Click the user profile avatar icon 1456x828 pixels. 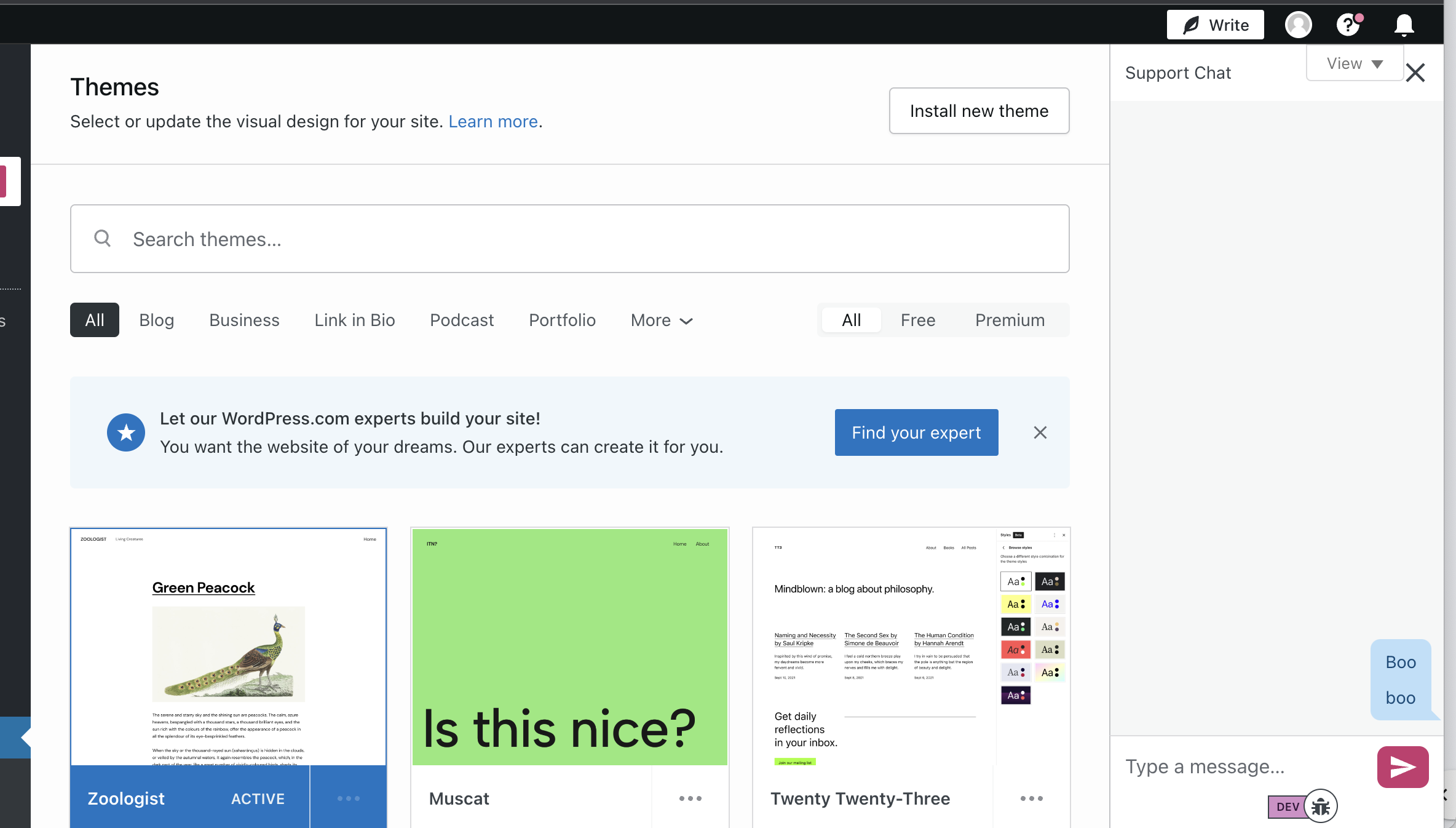click(1298, 25)
